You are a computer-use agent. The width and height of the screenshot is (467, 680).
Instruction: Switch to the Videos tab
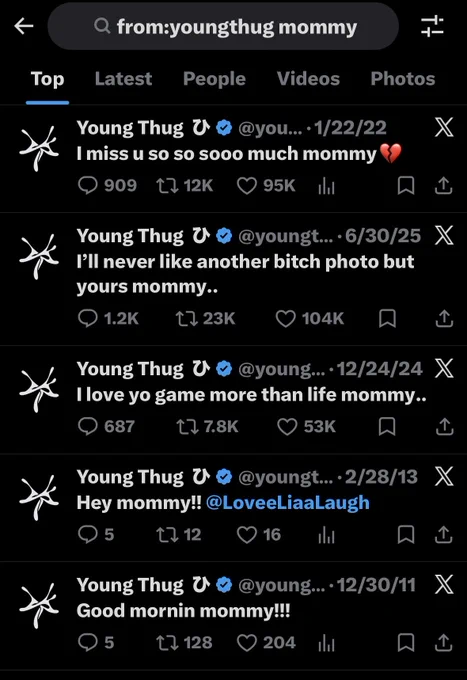tap(308, 79)
